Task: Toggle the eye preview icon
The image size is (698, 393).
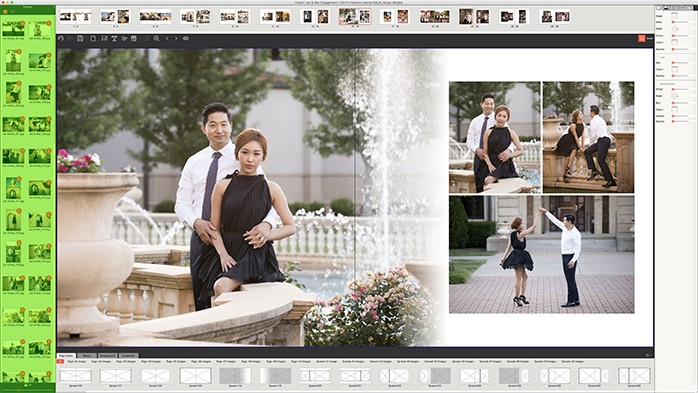Action: (x=186, y=39)
